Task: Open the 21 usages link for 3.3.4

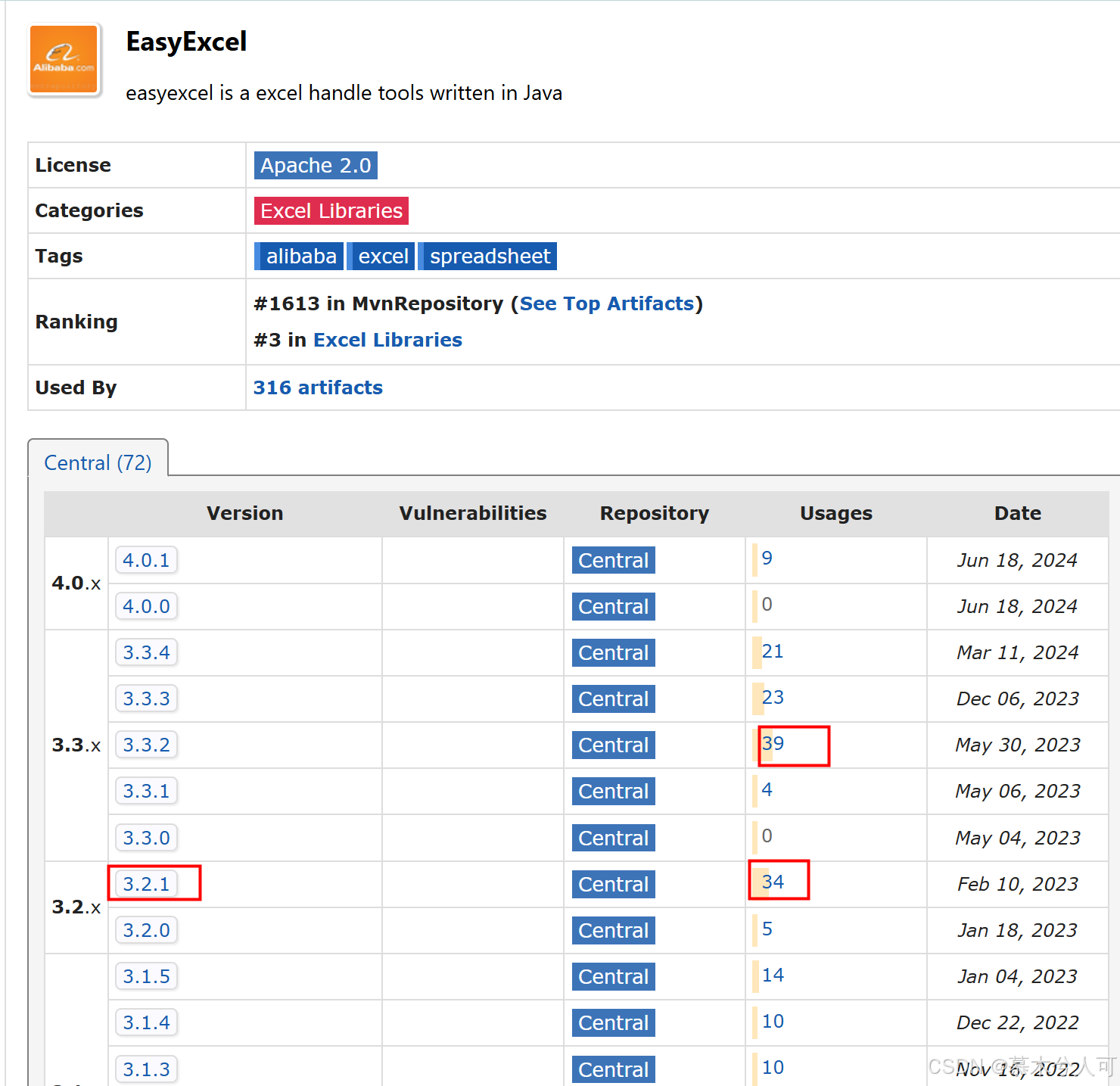Action: (x=773, y=651)
